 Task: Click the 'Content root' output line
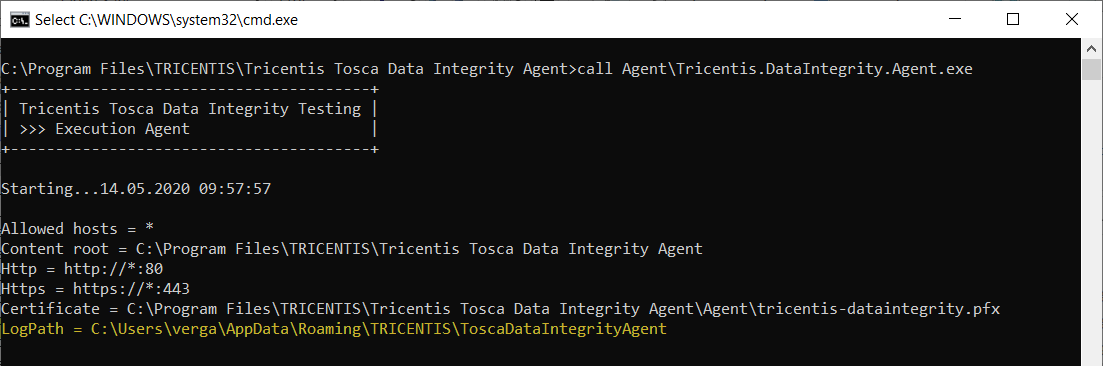point(352,248)
